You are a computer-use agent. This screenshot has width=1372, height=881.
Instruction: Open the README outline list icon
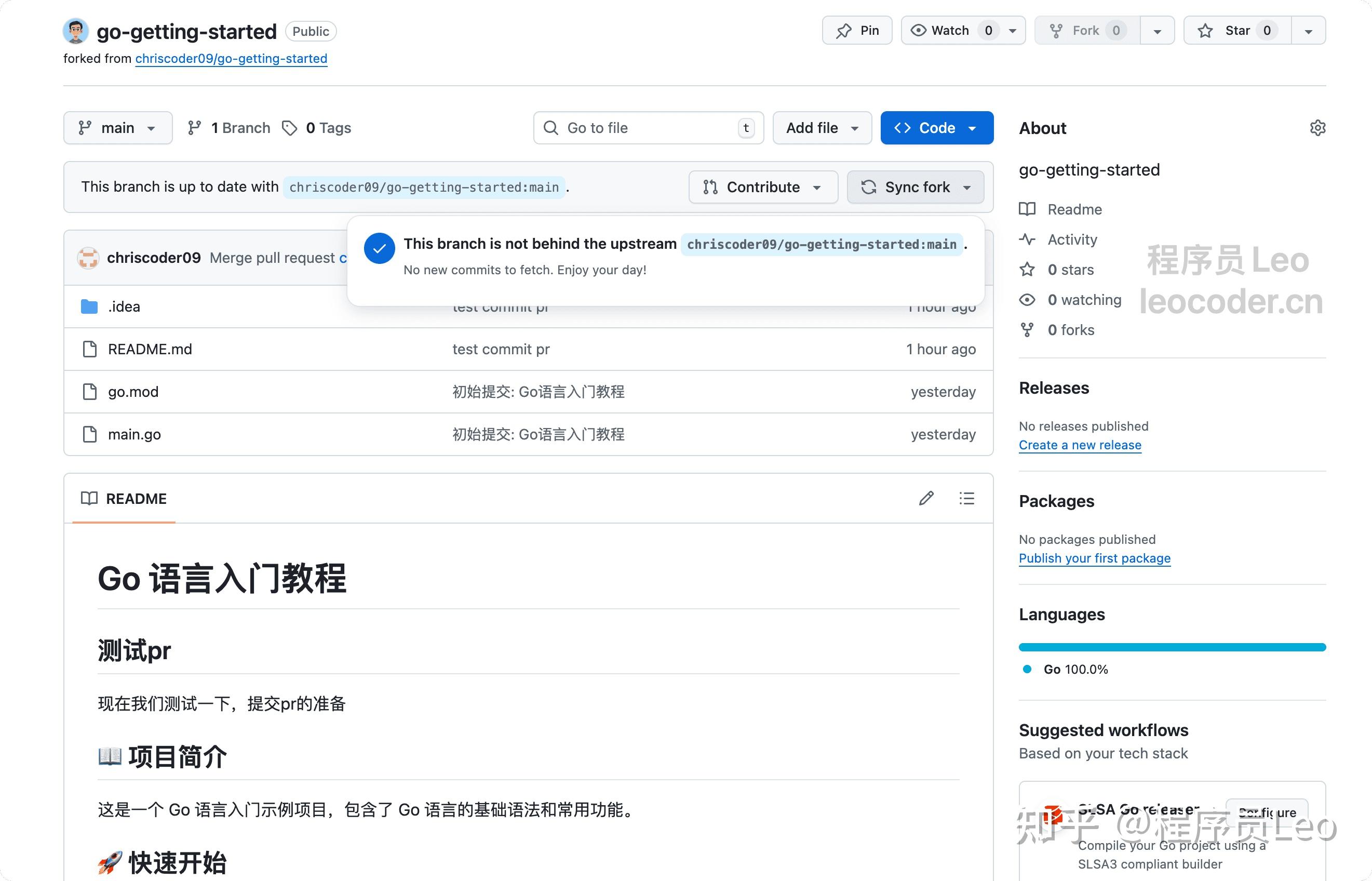tap(966, 498)
